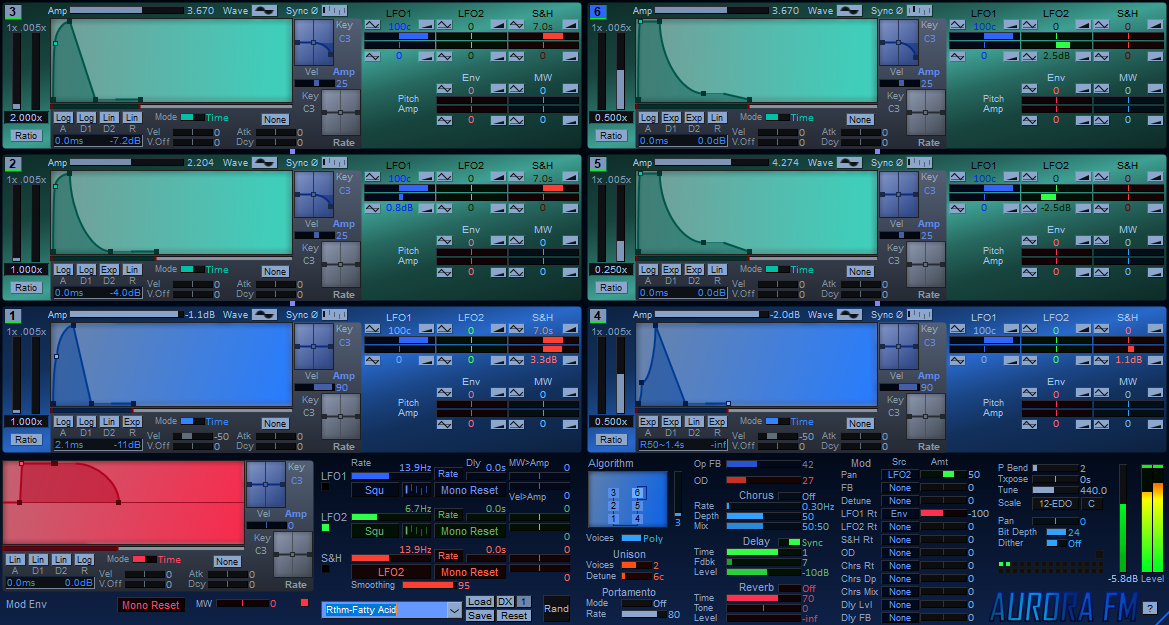
Task: Click the Ratio button of operator 3
Action: (26, 136)
